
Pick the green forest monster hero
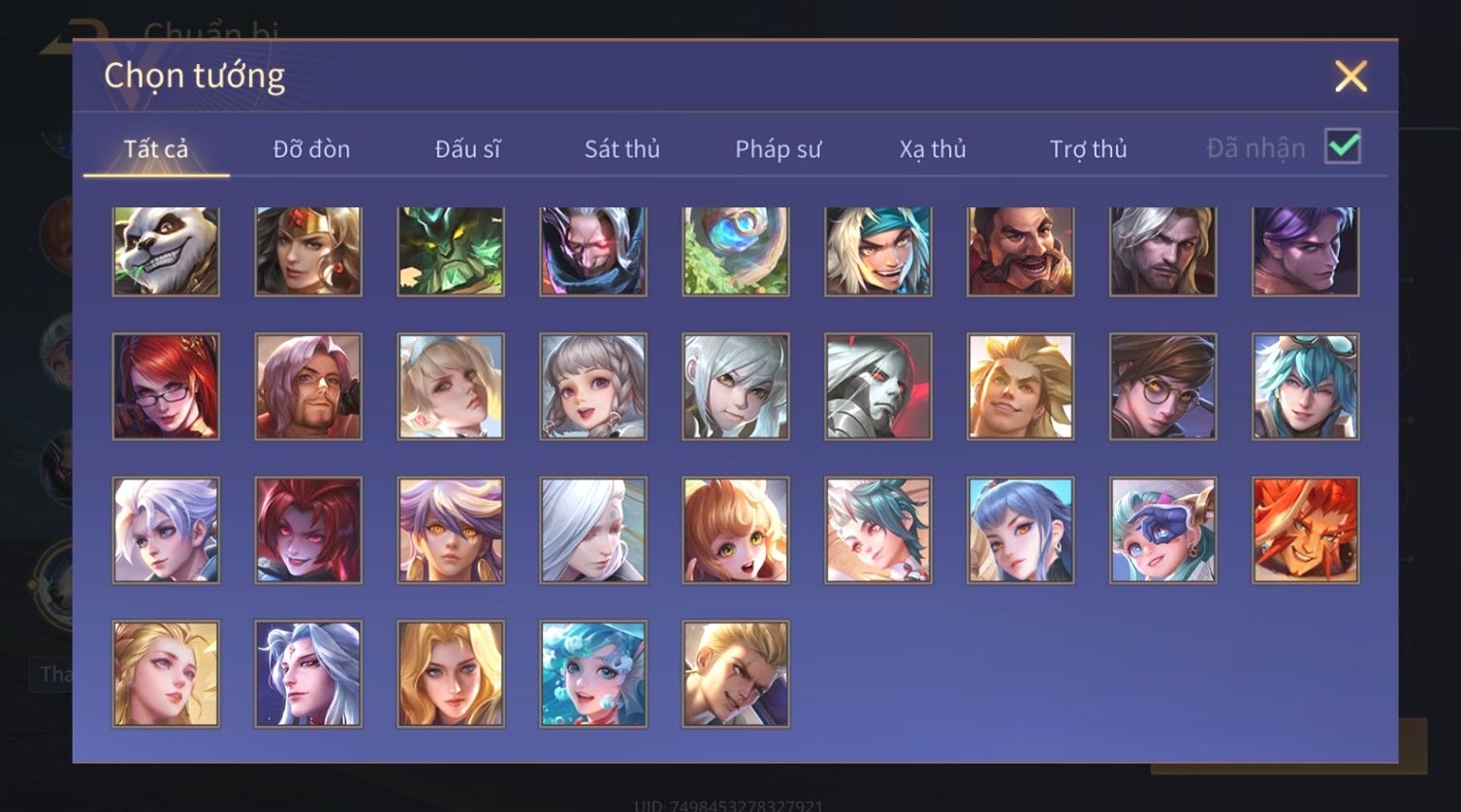click(451, 251)
